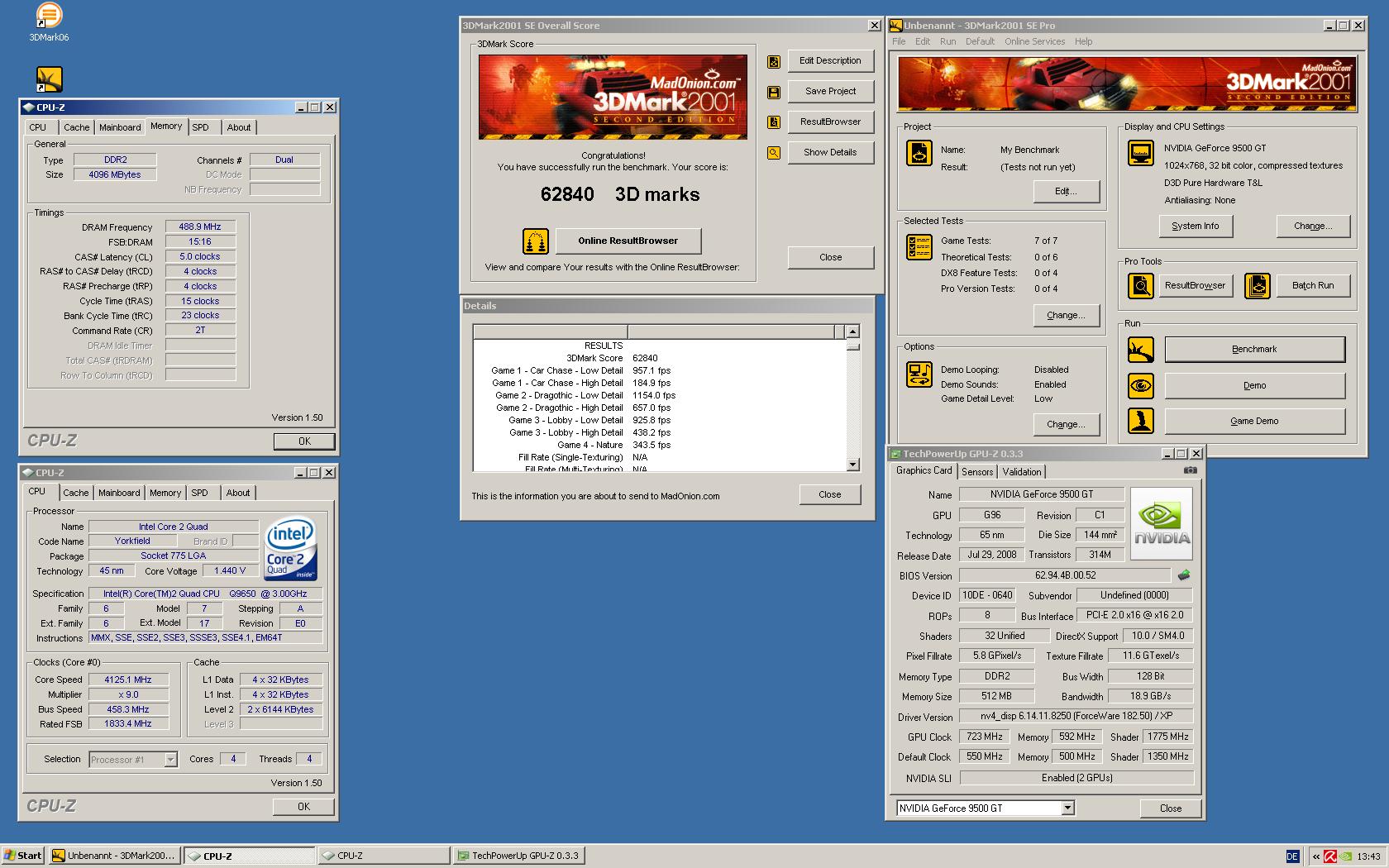Screen dimensions: 1389x868
Task: Open the Sensors tab in GPU-Z
Action: [x=977, y=472]
